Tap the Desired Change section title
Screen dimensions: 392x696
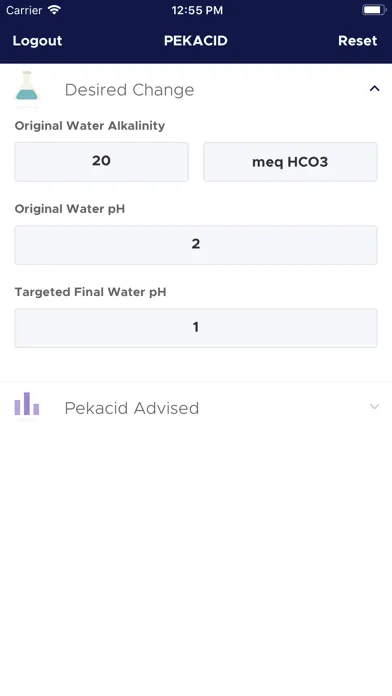point(129,90)
